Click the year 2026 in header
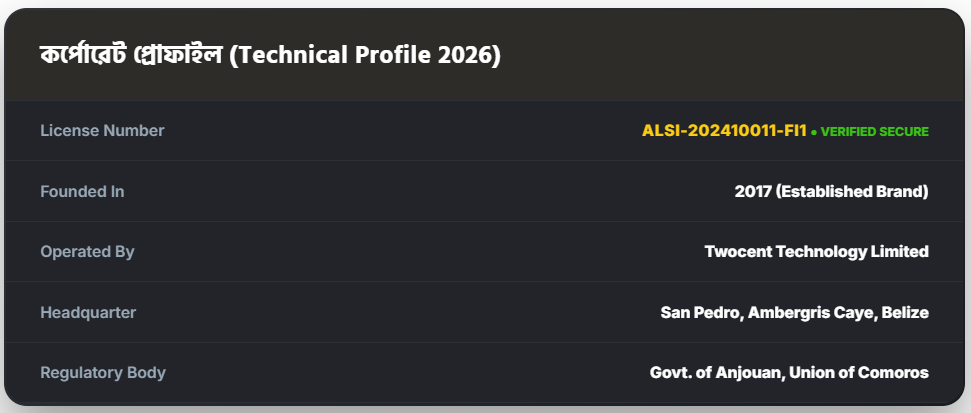 (x=466, y=55)
